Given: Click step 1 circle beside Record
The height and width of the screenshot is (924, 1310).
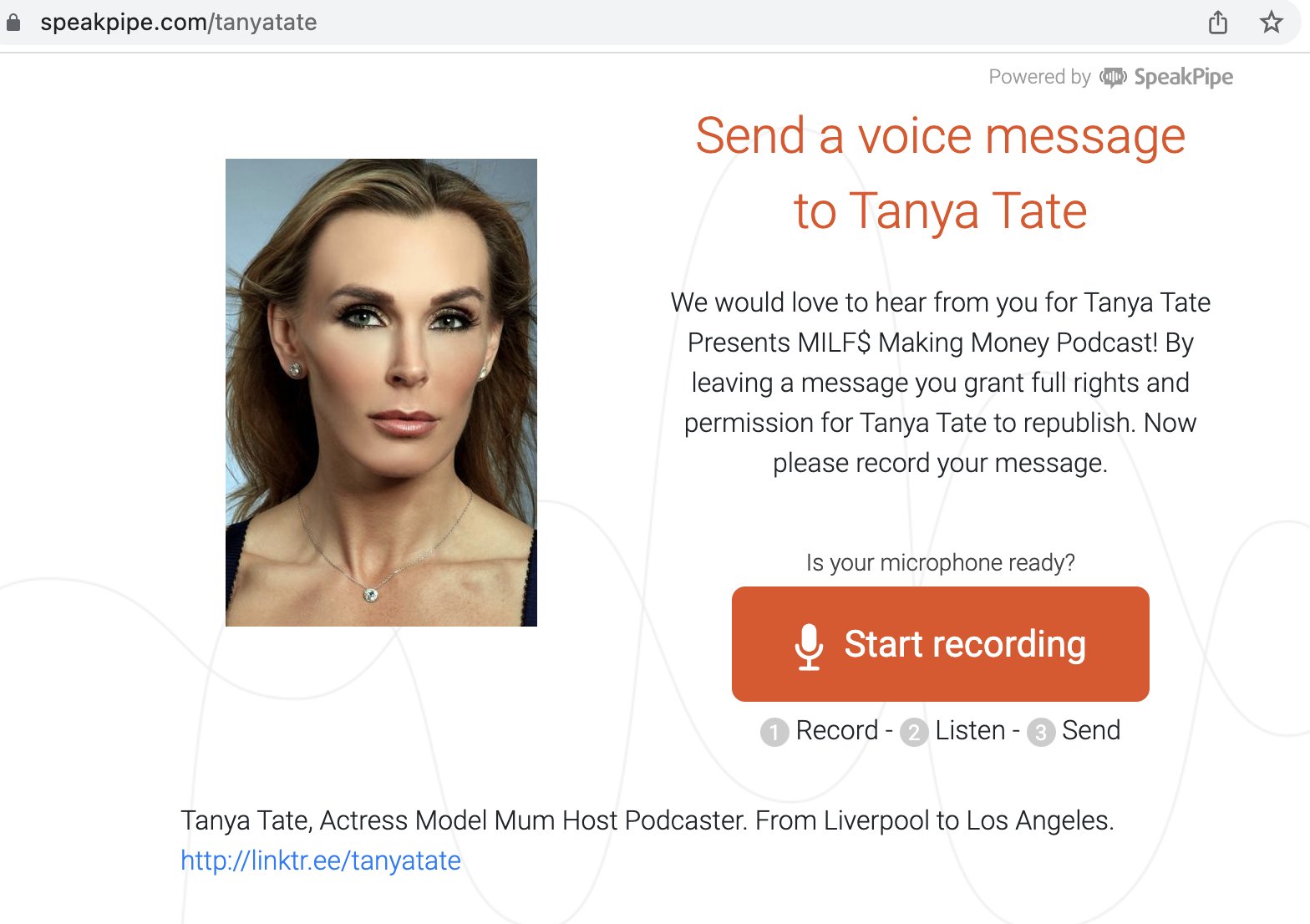Looking at the screenshot, I should (774, 733).
